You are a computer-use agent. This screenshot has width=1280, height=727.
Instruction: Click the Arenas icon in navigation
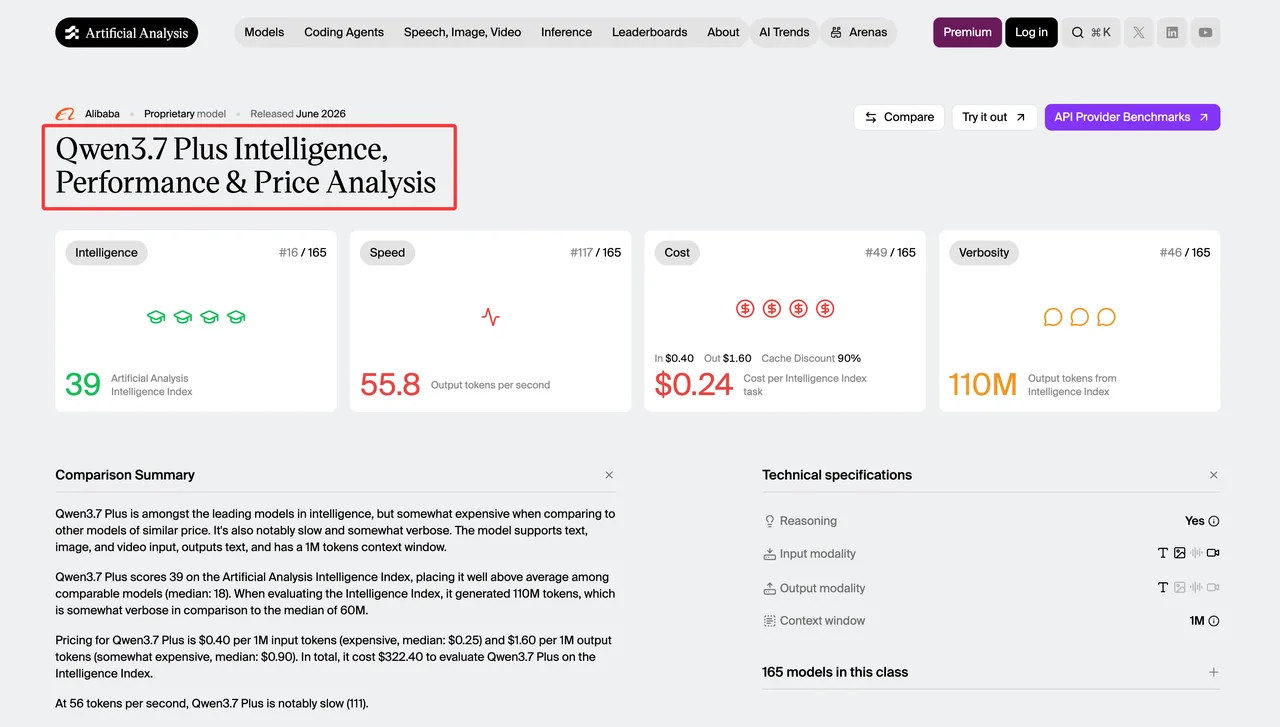[x=836, y=32]
